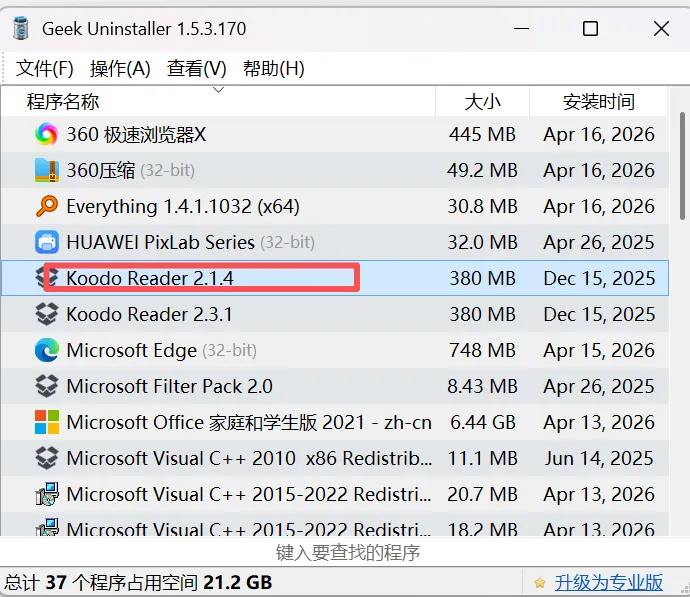Click the 49.2 MB size cell
This screenshot has height=597, width=690.
click(482, 170)
